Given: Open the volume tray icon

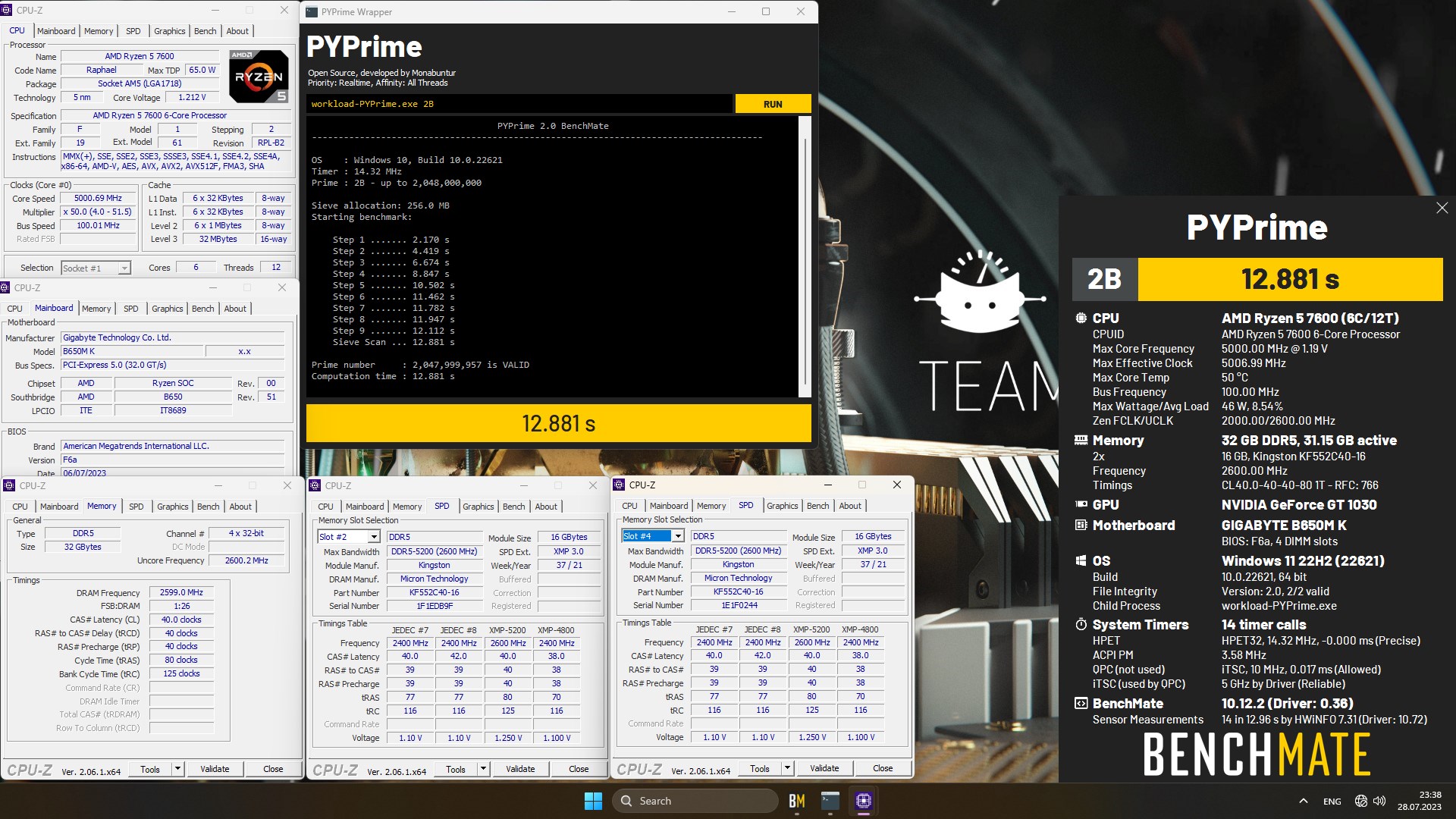Looking at the screenshot, I should tap(1379, 801).
